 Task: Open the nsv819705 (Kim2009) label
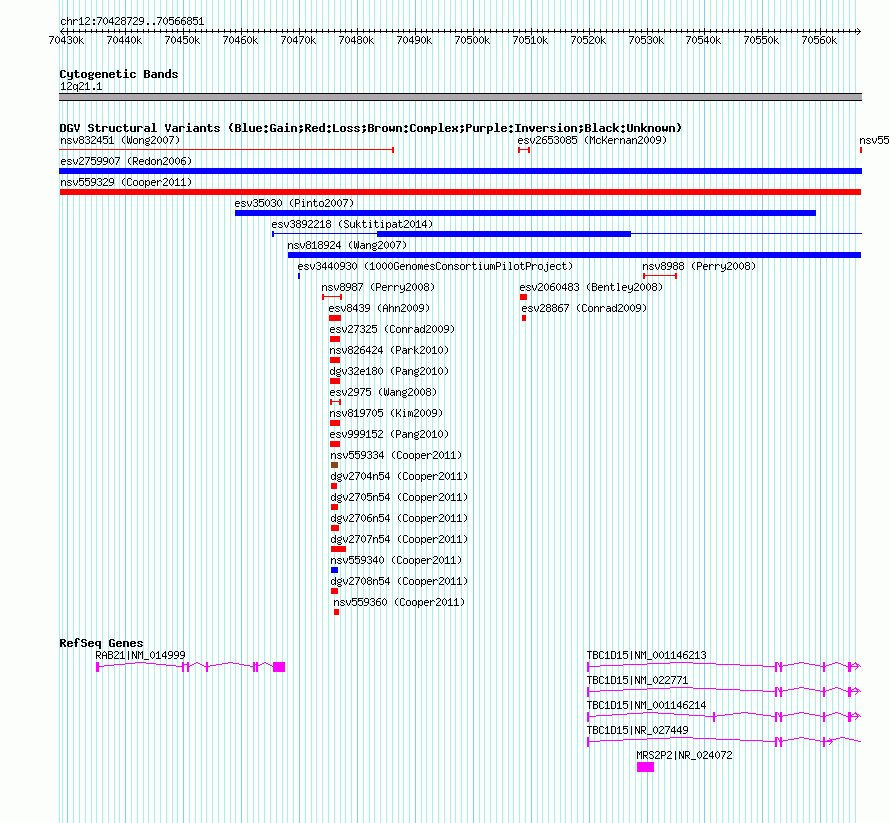[x=386, y=413]
